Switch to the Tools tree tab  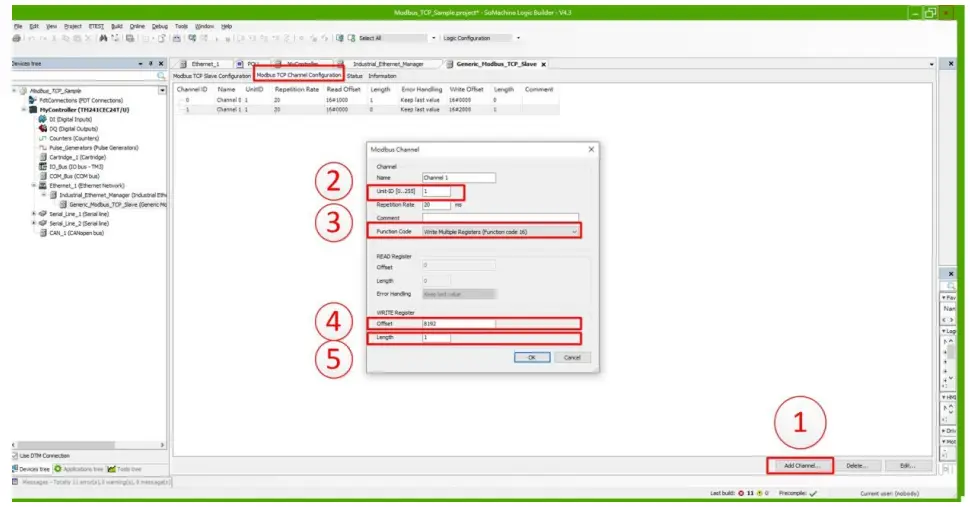click(x=124, y=469)
